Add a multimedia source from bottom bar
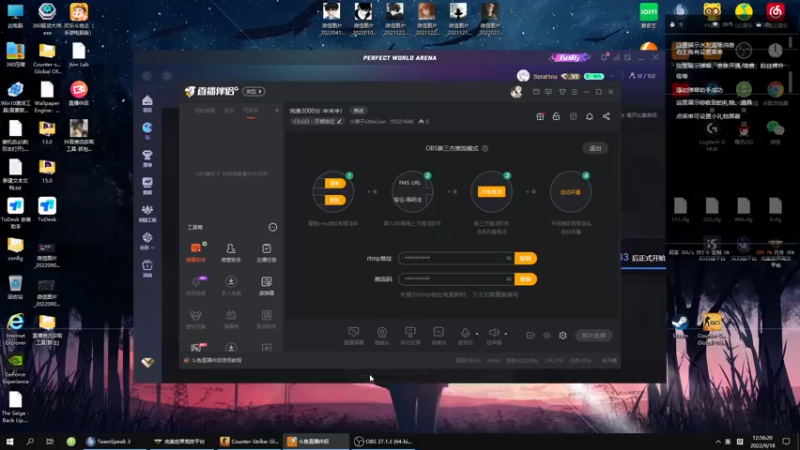The height and width of the screenshot is (450, 800). pos(438,336)
